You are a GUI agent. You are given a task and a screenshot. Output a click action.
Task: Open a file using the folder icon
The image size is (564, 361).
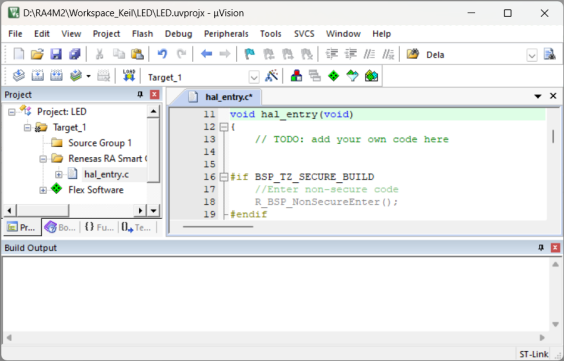click(37, 54)
